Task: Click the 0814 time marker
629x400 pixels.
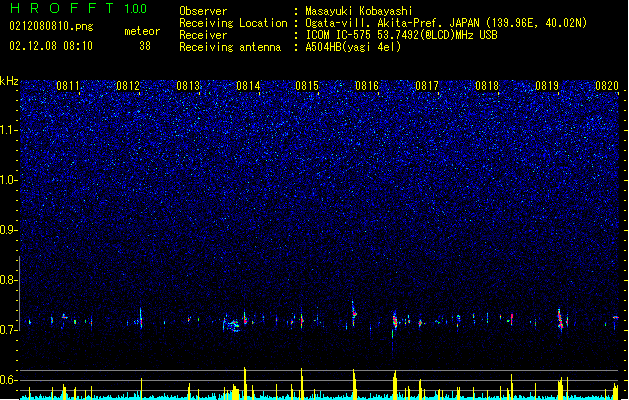Action: click(x=248, y=86)
